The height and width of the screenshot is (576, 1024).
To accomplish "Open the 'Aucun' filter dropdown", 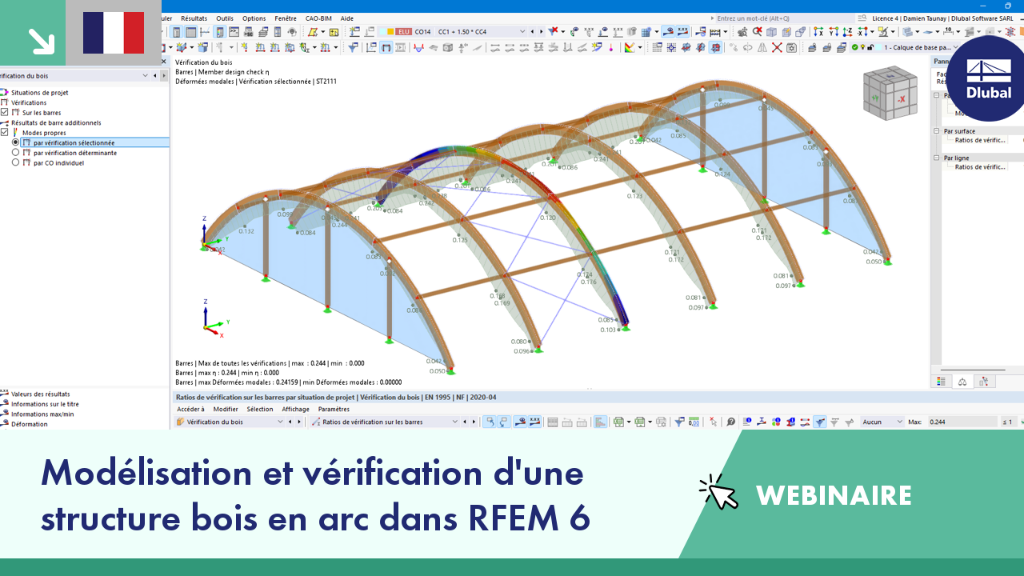I will pos(882,422).
